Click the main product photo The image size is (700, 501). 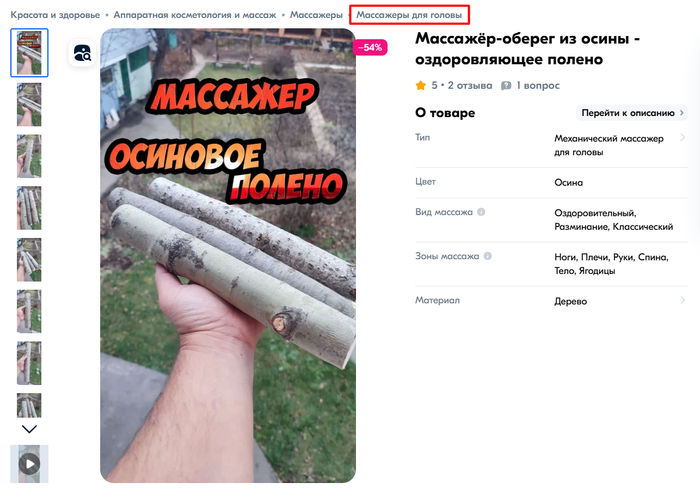[x=228, y=255]
